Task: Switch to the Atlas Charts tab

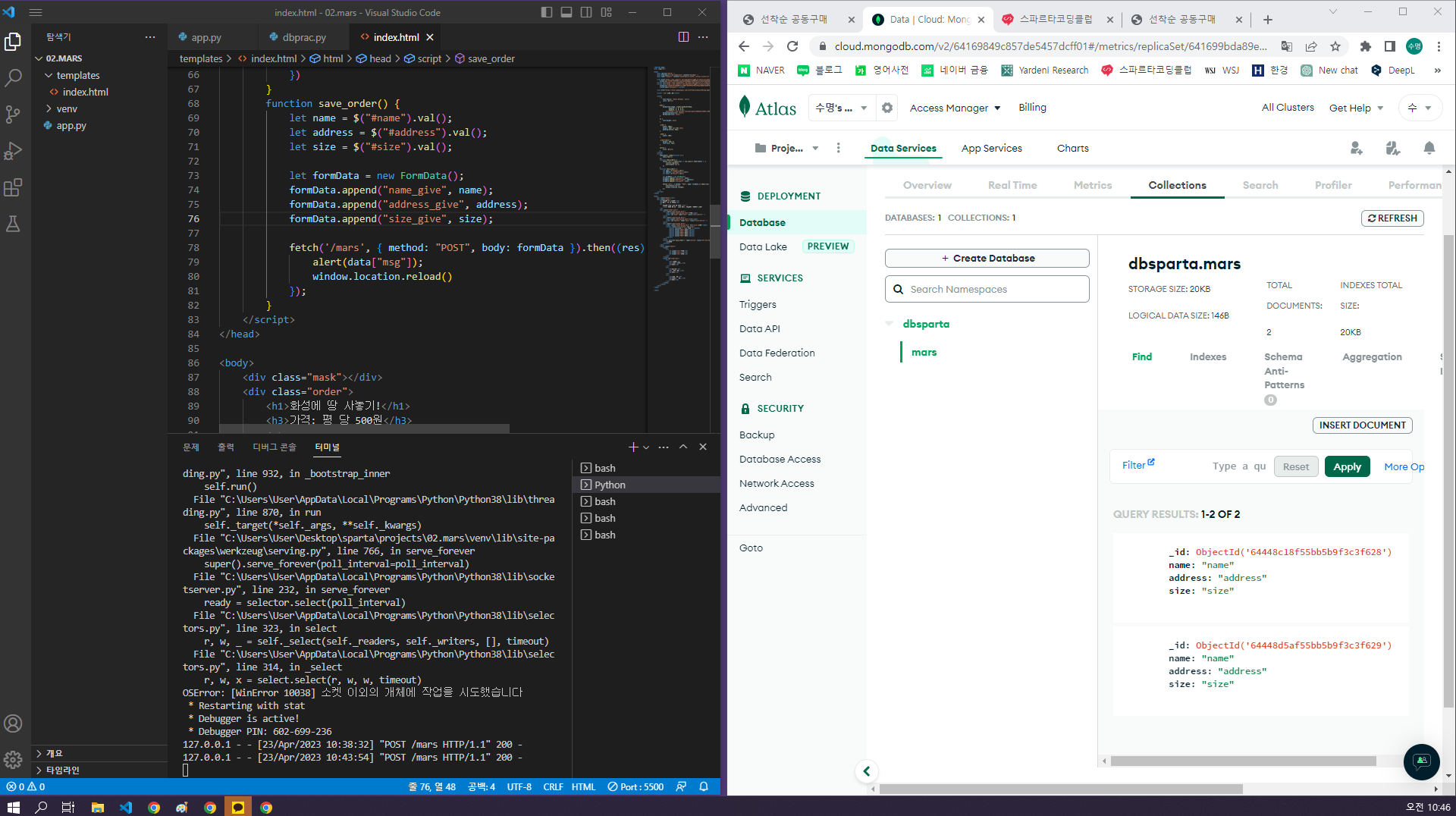Action: [1072, 149]
